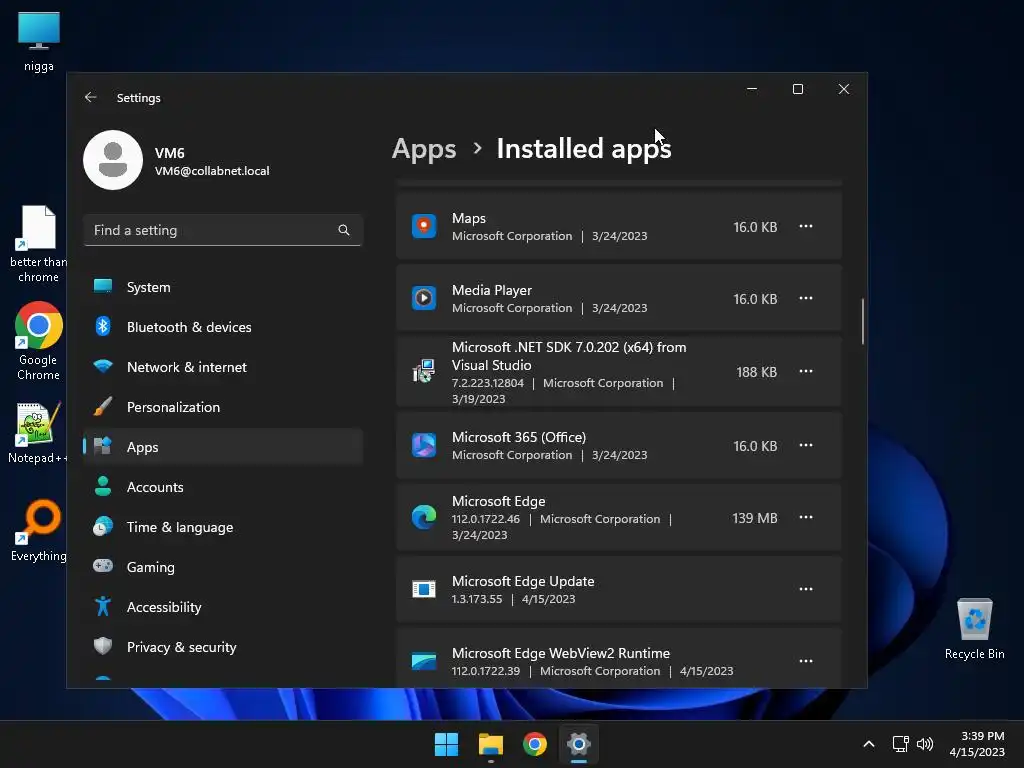Image resolution: width=1024 pixels, height=768 pixels.
Task: Click the Maps 16.0 KB size value
Action: click(755, 227)
